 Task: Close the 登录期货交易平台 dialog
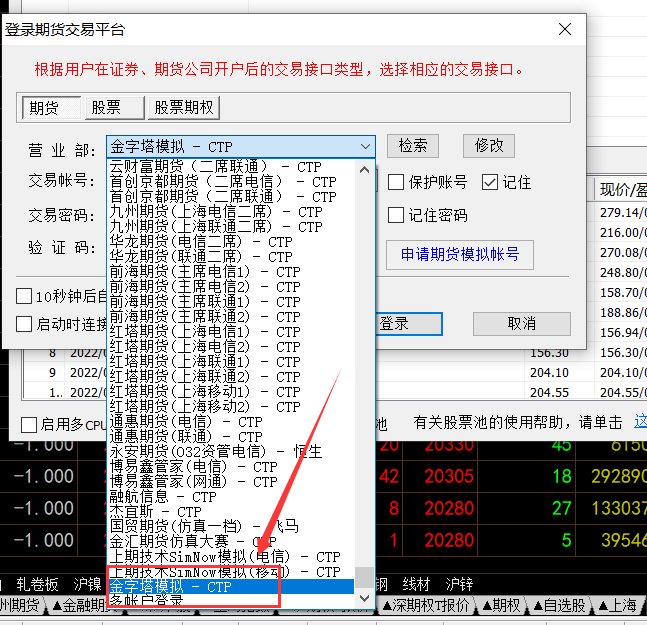564,29
